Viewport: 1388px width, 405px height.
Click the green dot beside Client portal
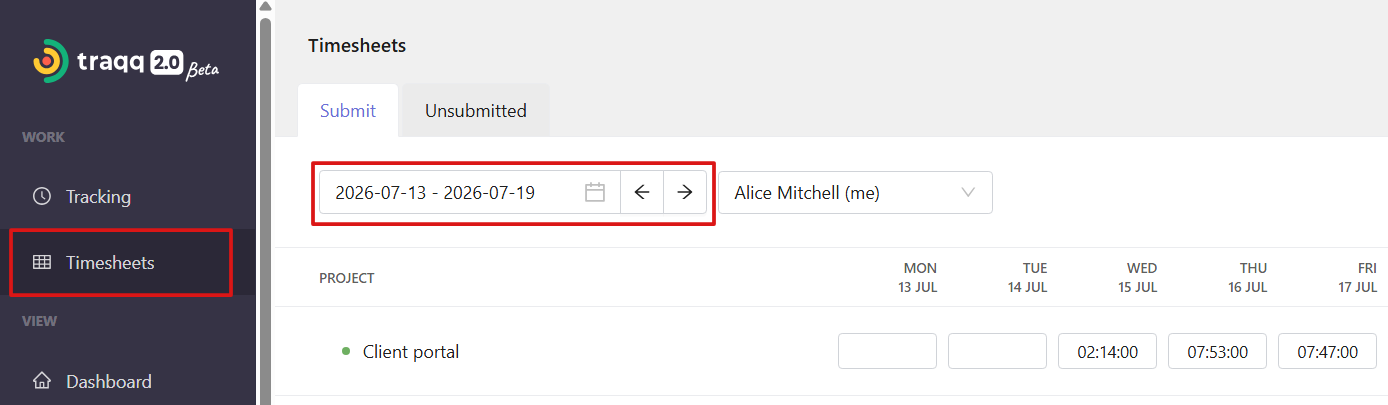click(346, 351)
